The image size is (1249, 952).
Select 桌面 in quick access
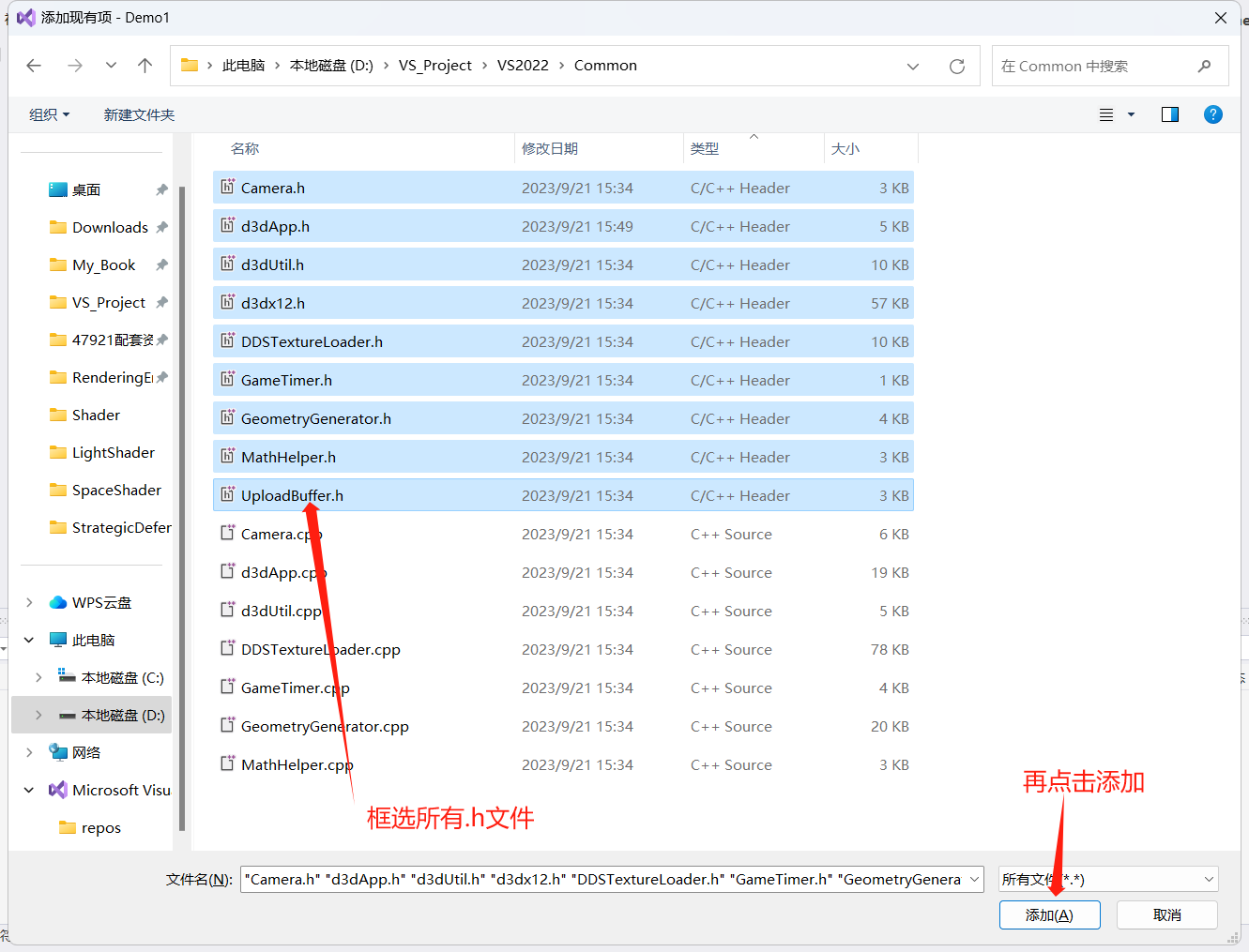tap(86, 189)
